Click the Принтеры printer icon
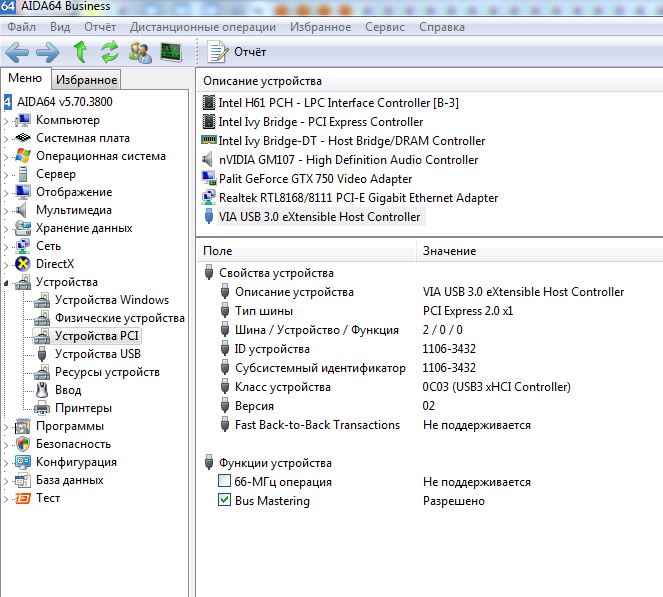Screen dimensions: 663x597 point(42,408)
